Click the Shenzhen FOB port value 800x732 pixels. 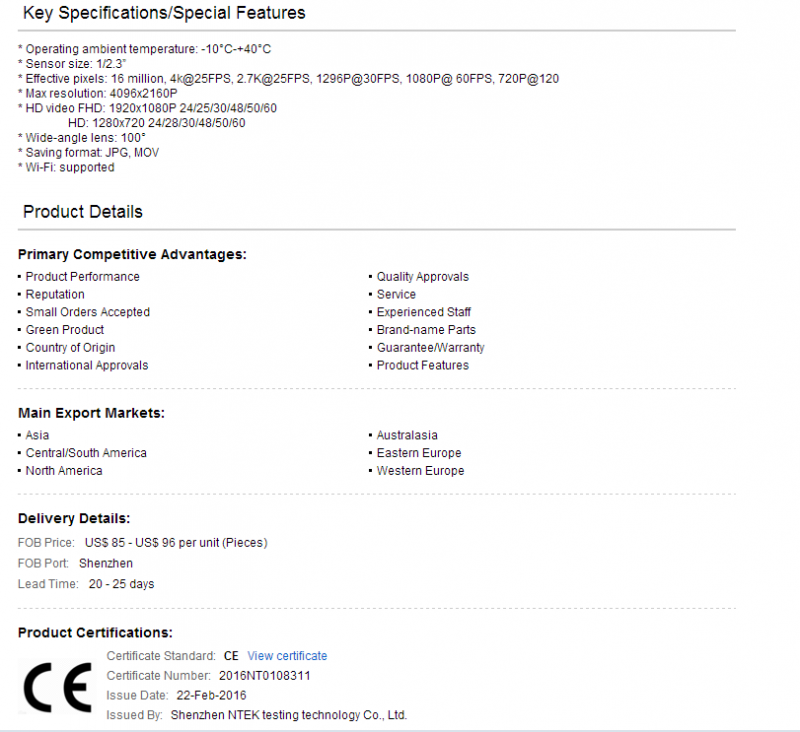[x=106, y=563]
